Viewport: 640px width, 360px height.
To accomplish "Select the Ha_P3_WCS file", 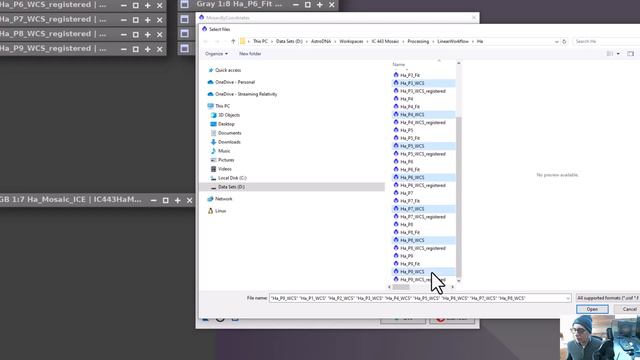I will click(x=424, y=83).
